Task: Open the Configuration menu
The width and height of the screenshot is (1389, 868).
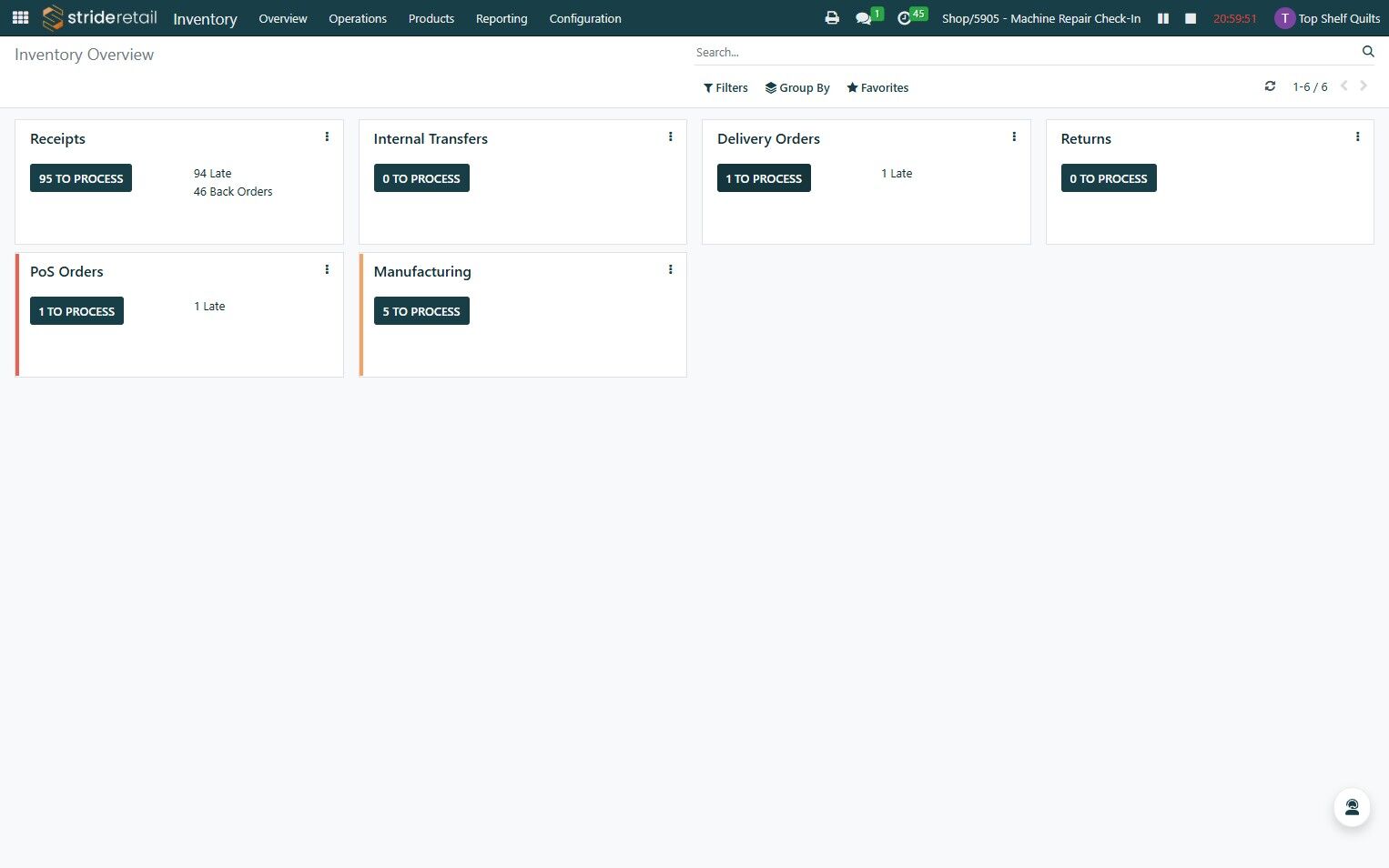Action: coord(585,18)
